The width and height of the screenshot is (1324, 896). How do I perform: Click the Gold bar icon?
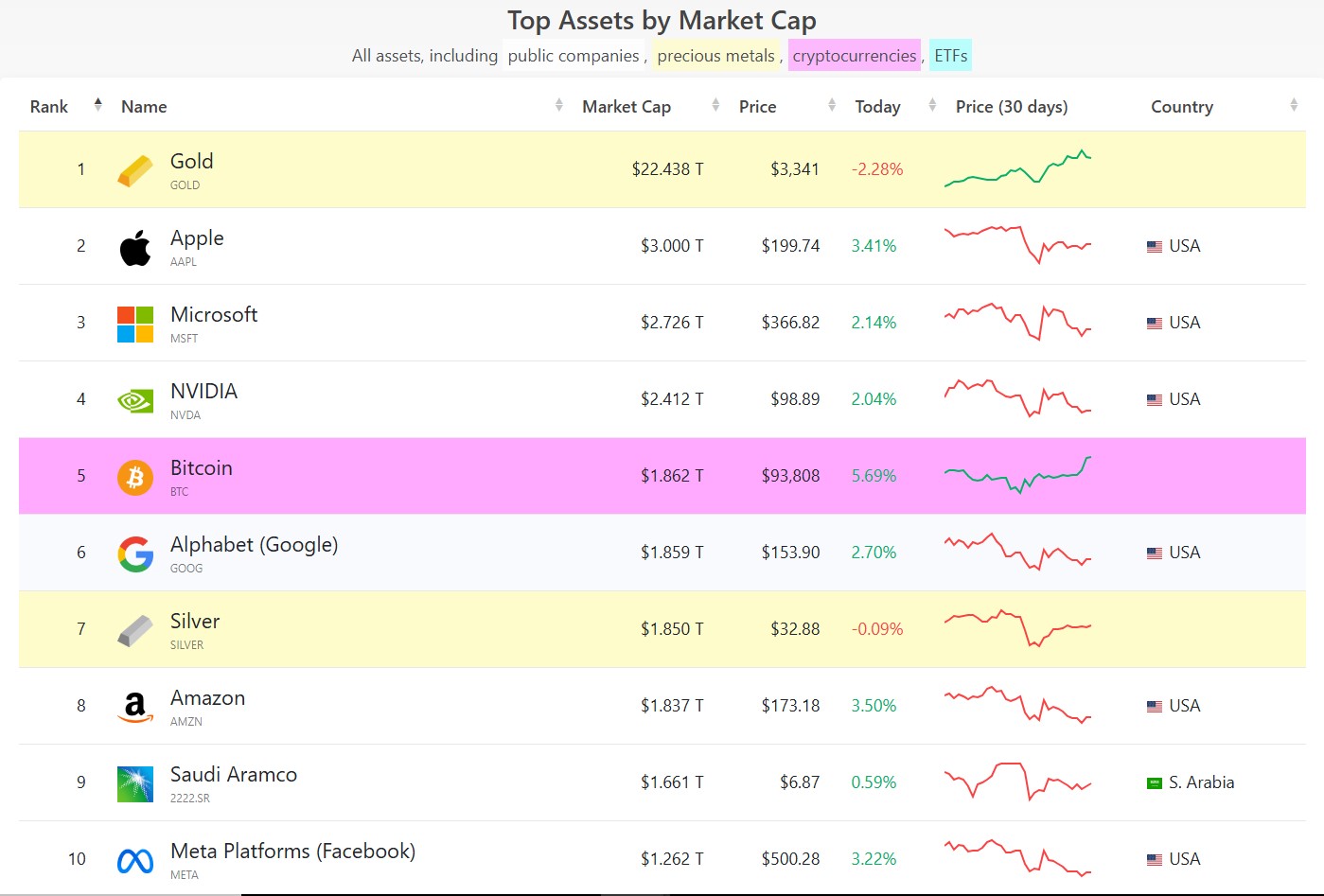click(135, 170)
